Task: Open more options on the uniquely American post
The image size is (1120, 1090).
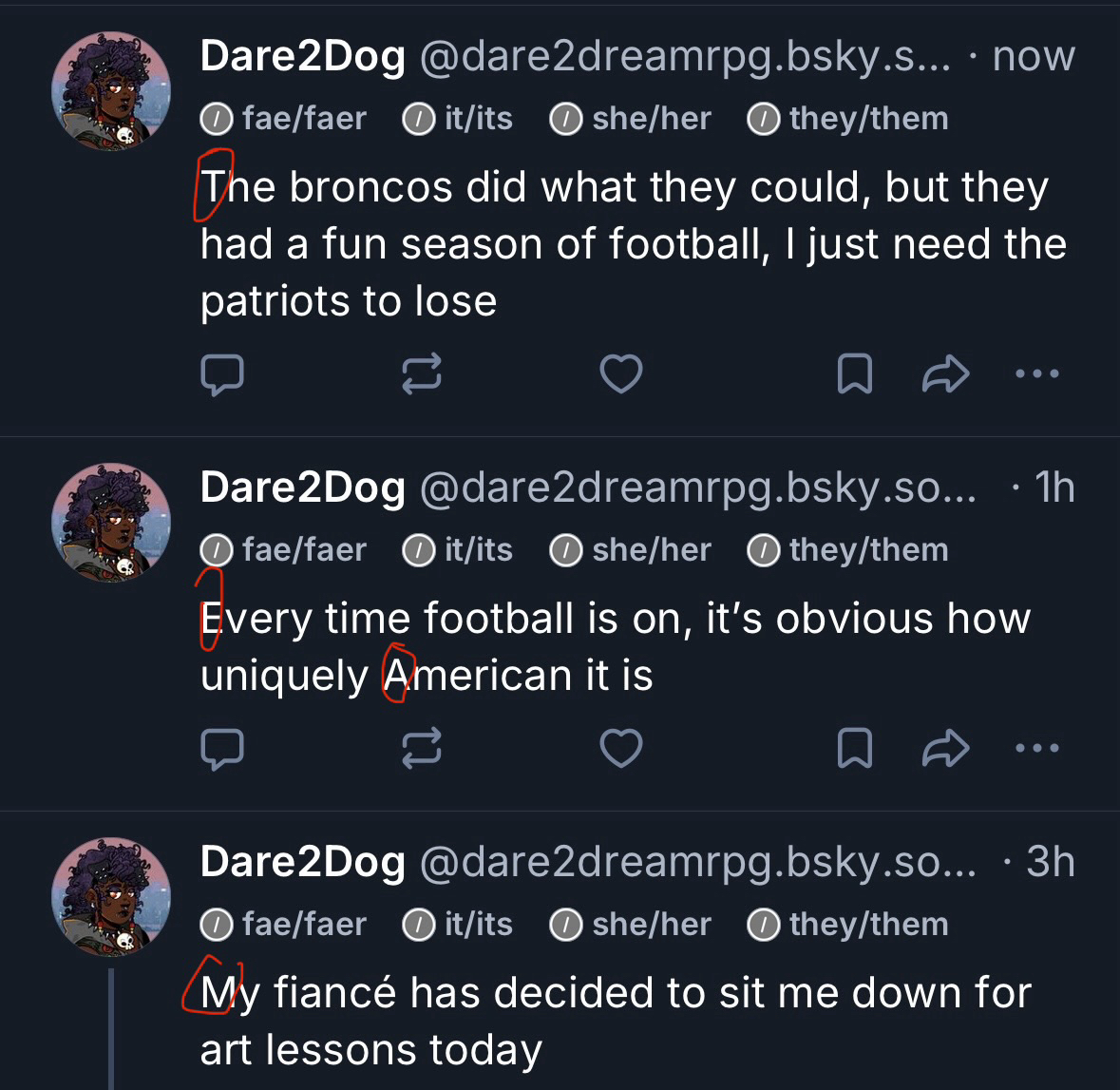Action: (x=1036, y=749)
